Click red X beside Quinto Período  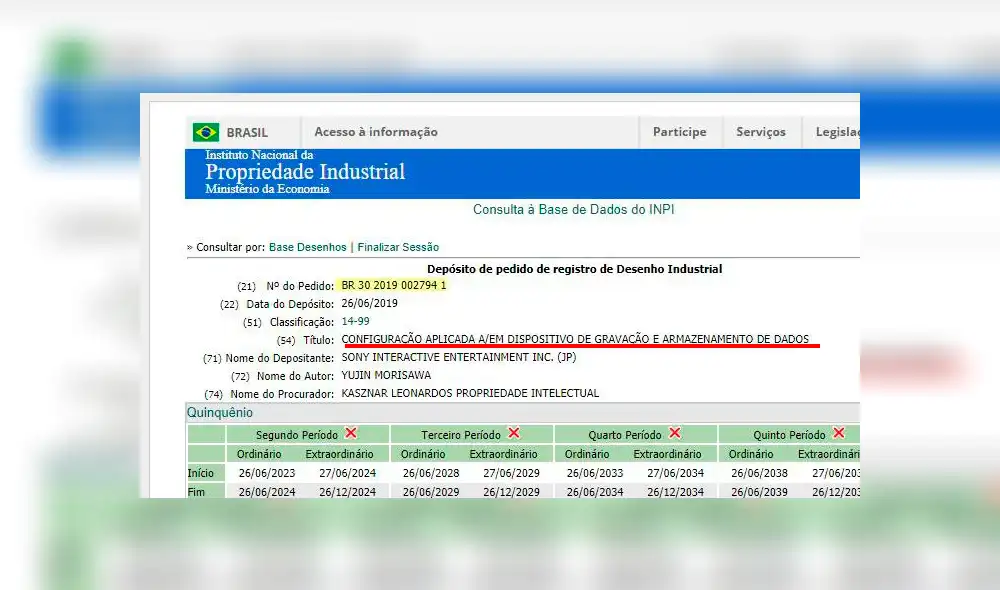839,433
